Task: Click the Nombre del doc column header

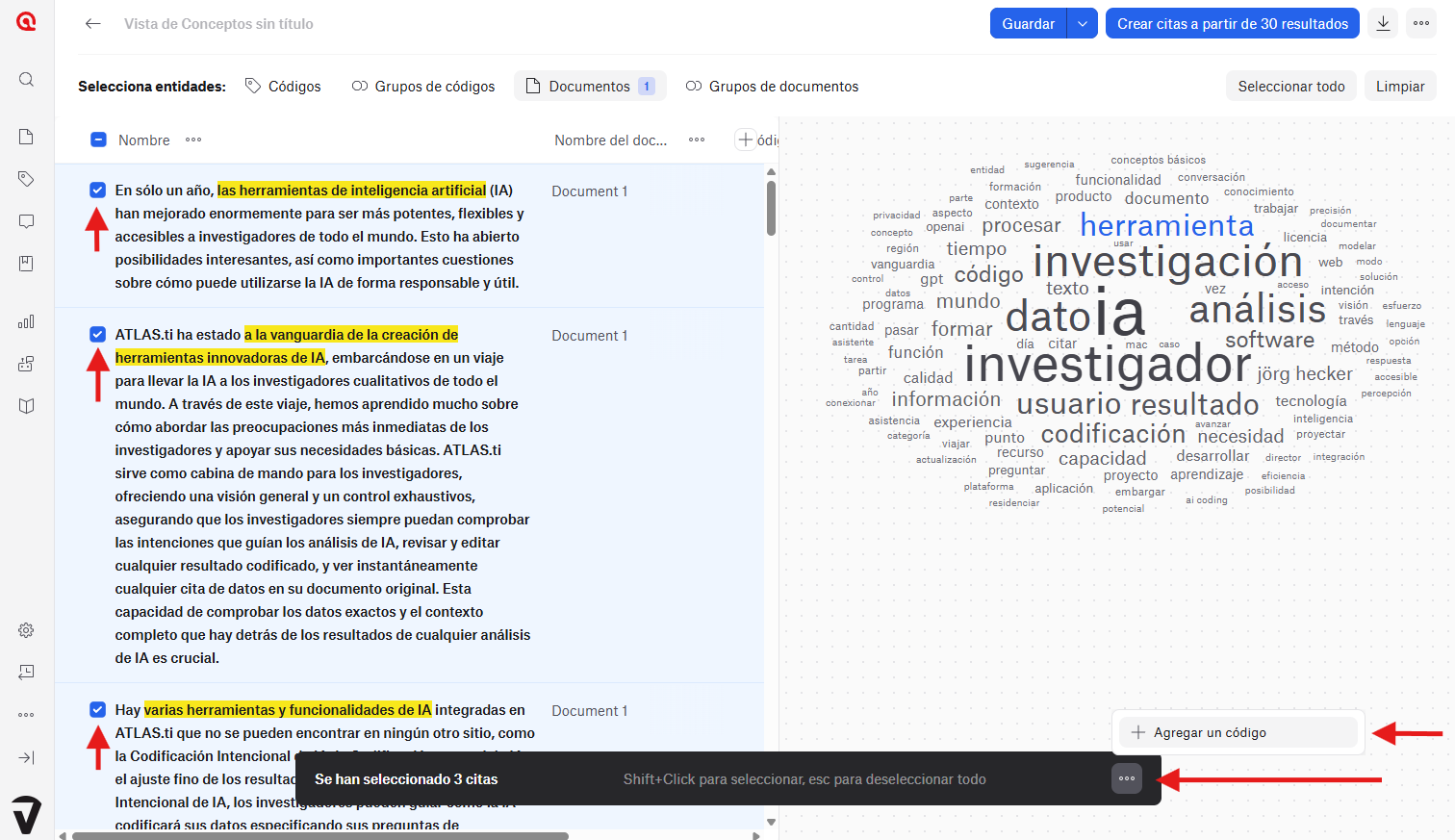Action: point(610,140)
